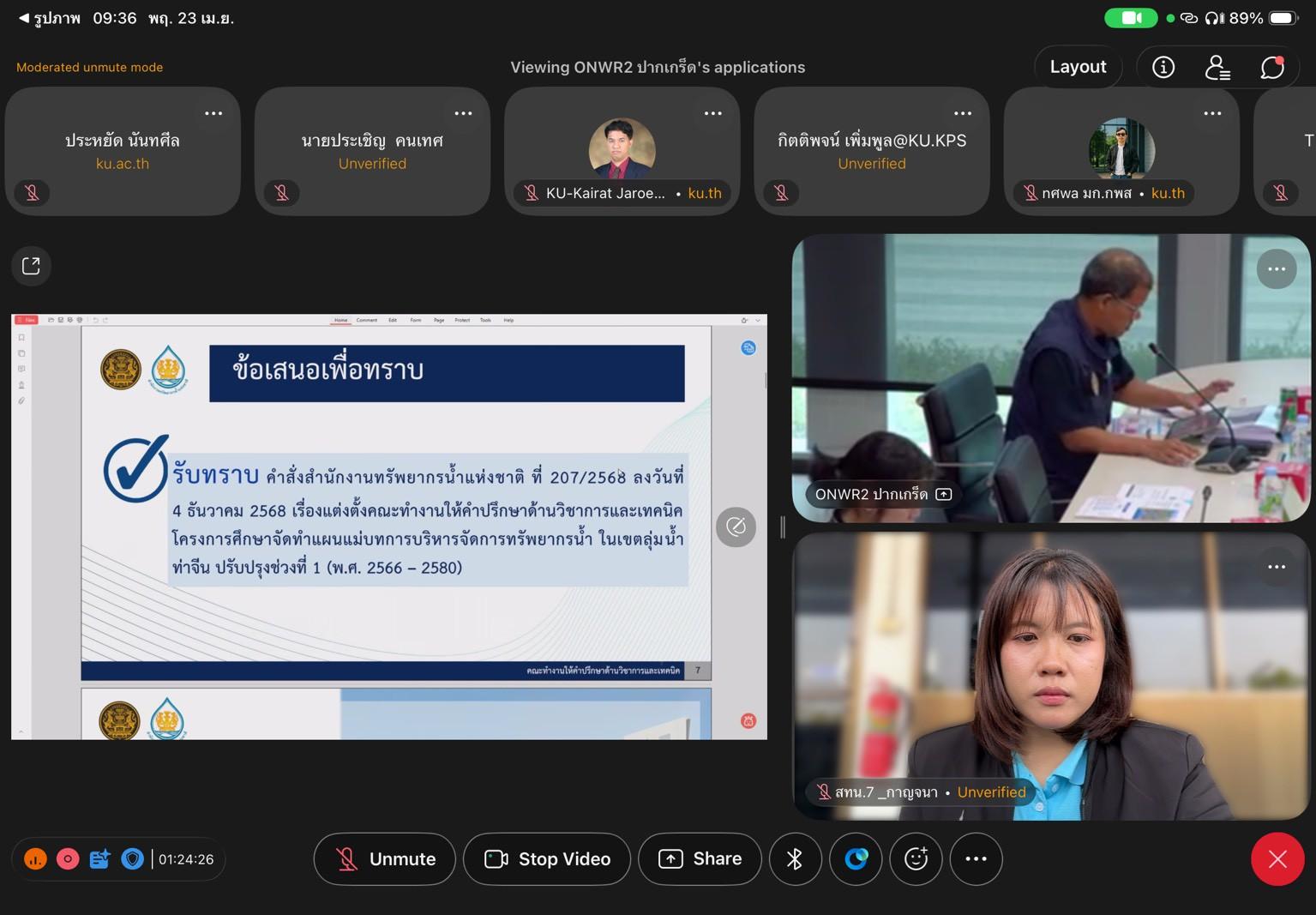Click the red recording indicator icon
The height and width of the screenshot is (915, 1316).
coord(68,858)
